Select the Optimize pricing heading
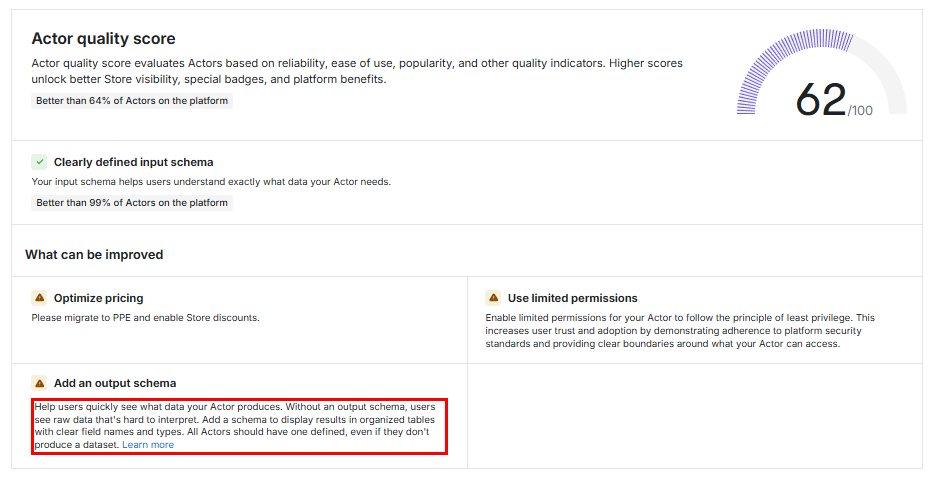The height and width of the screenshot is (491, 936). [x=98, y=298]
